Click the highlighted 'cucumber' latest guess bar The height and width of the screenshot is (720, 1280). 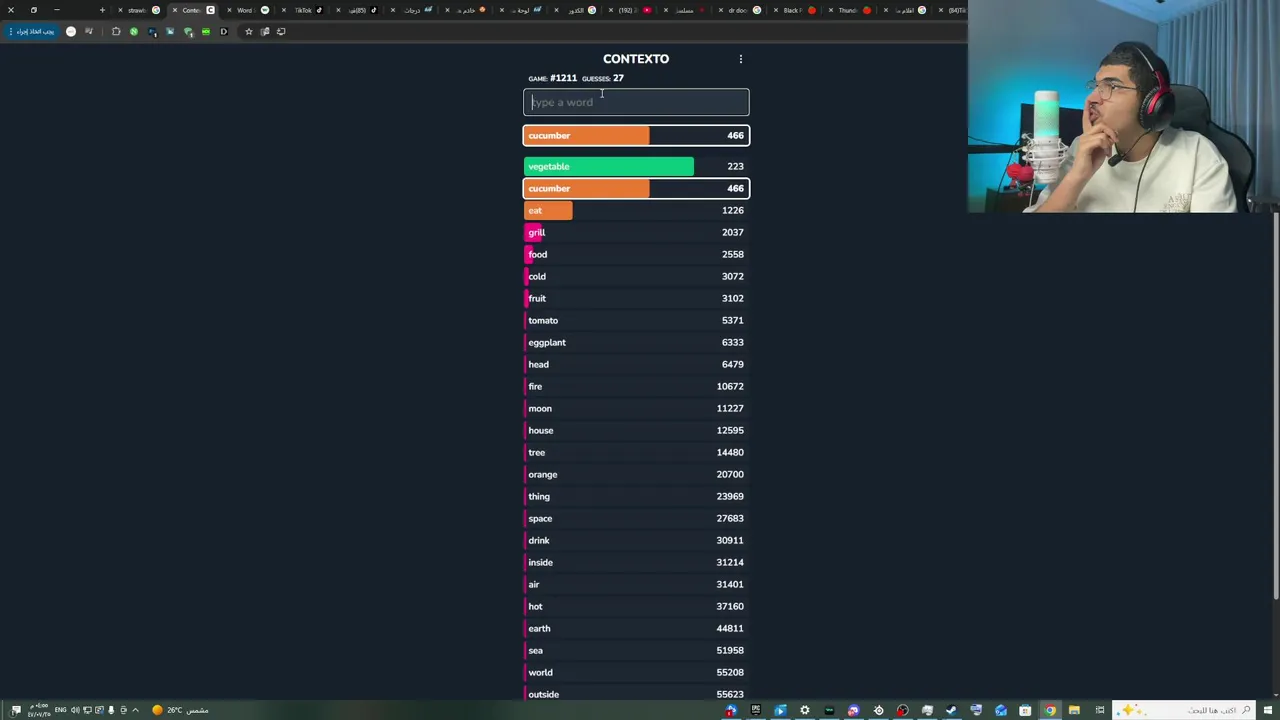tap(636, 136)
